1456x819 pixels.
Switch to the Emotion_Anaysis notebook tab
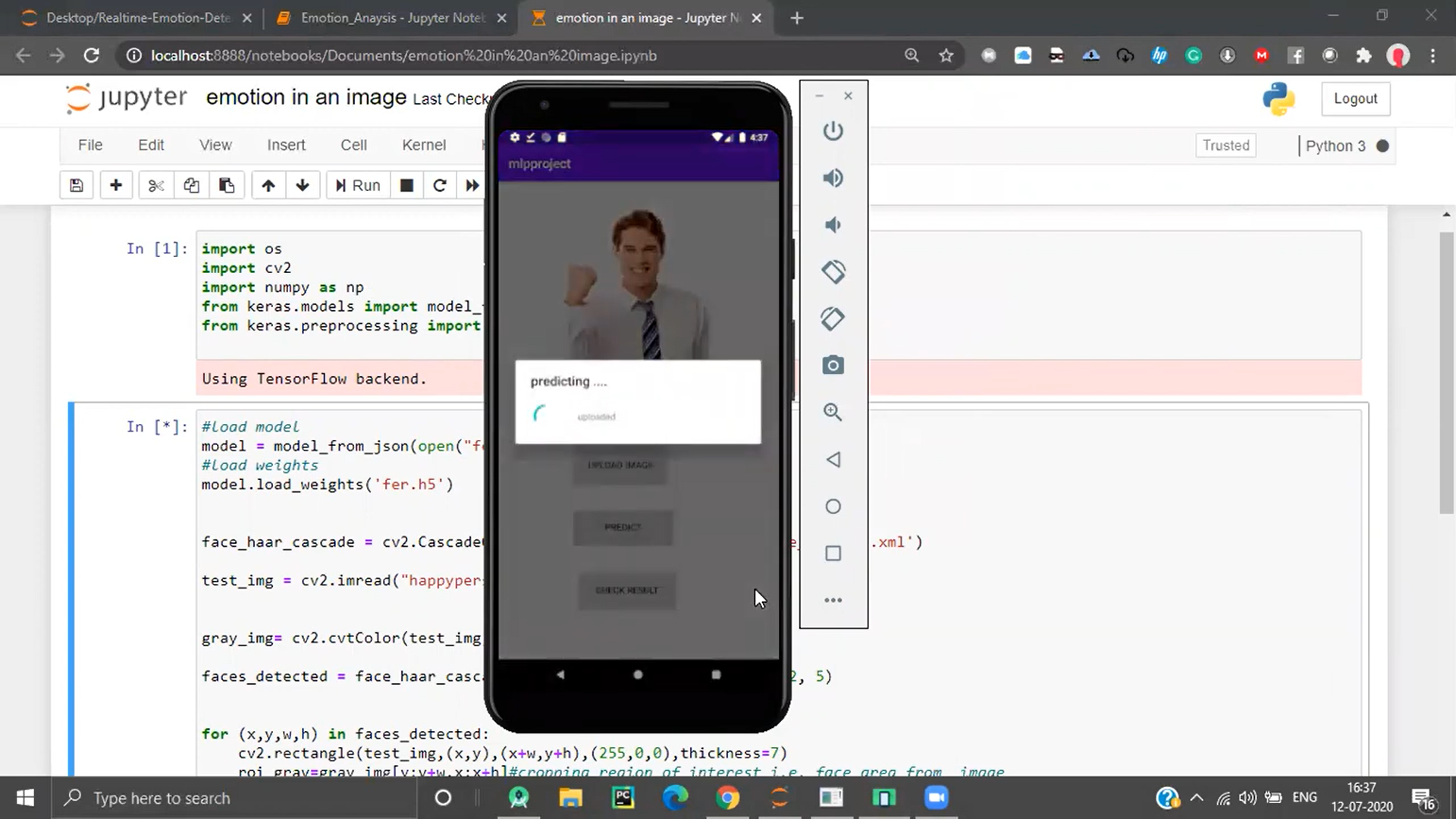click(391, 17)
